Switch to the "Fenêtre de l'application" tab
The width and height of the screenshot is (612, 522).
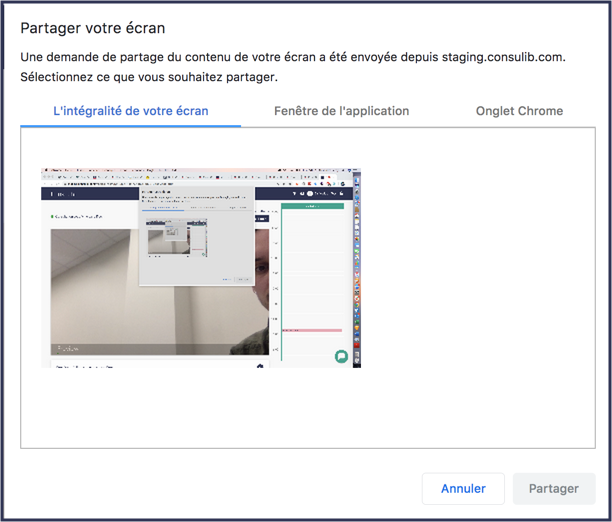(x=341, y=111)
